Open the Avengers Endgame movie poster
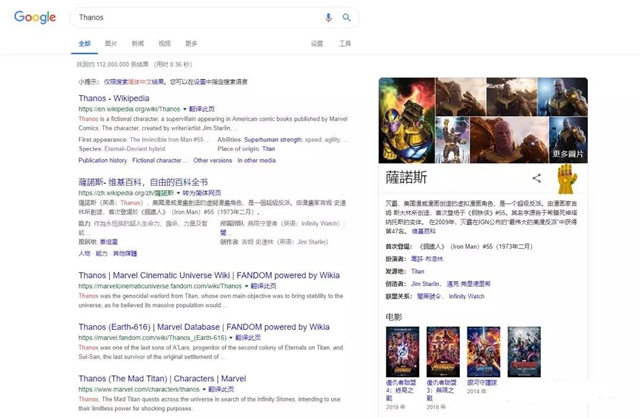 (402, 351)
